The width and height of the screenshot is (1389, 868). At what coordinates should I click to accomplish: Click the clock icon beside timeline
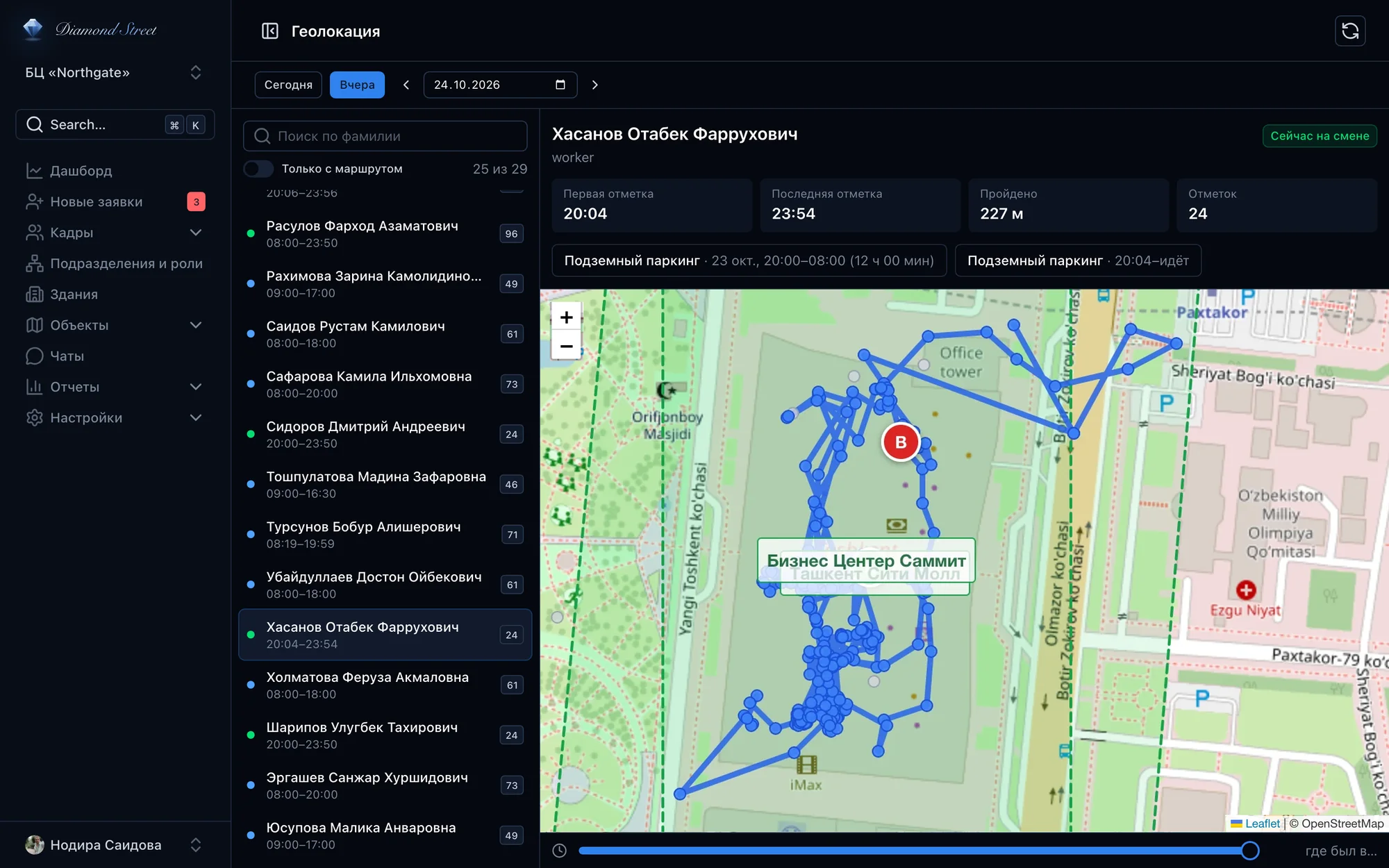pos(560,851)
